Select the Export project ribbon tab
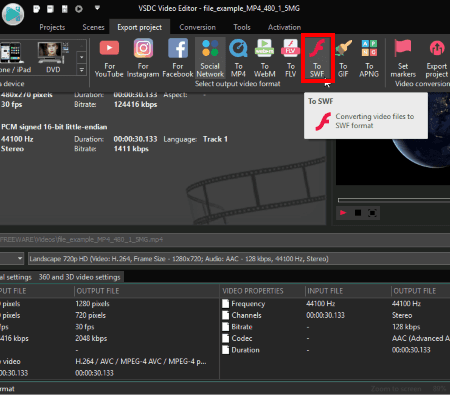450x395 pixels. click(x=140, y=27)
